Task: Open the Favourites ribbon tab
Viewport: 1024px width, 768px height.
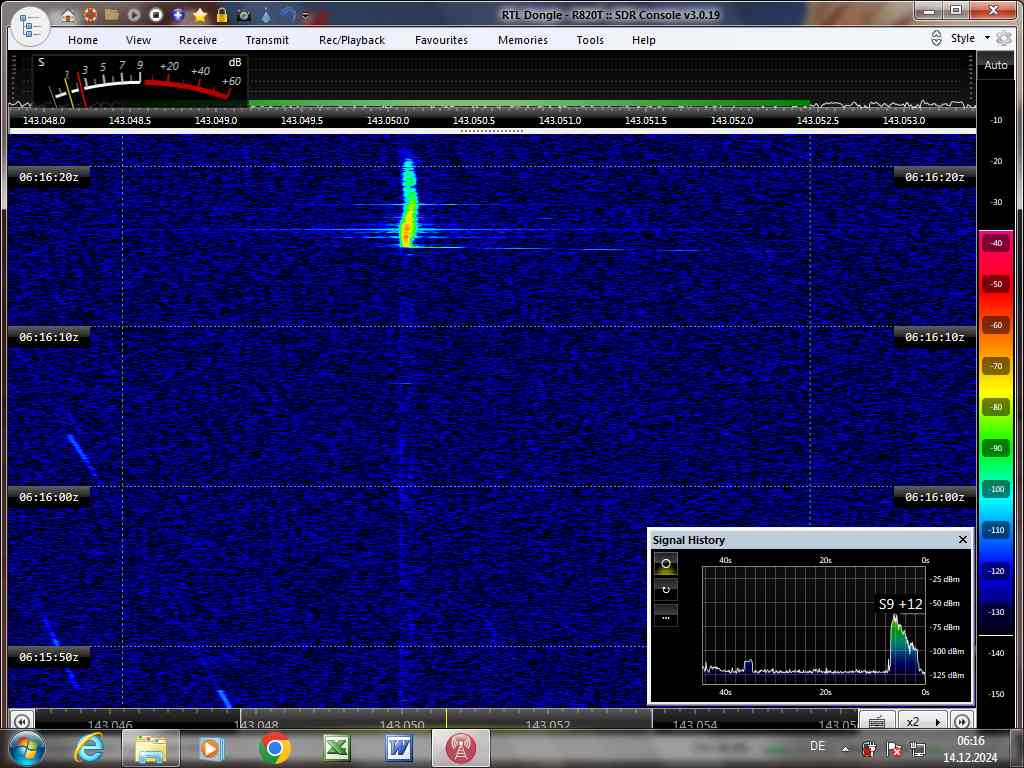Action: [x=441, y=40]
